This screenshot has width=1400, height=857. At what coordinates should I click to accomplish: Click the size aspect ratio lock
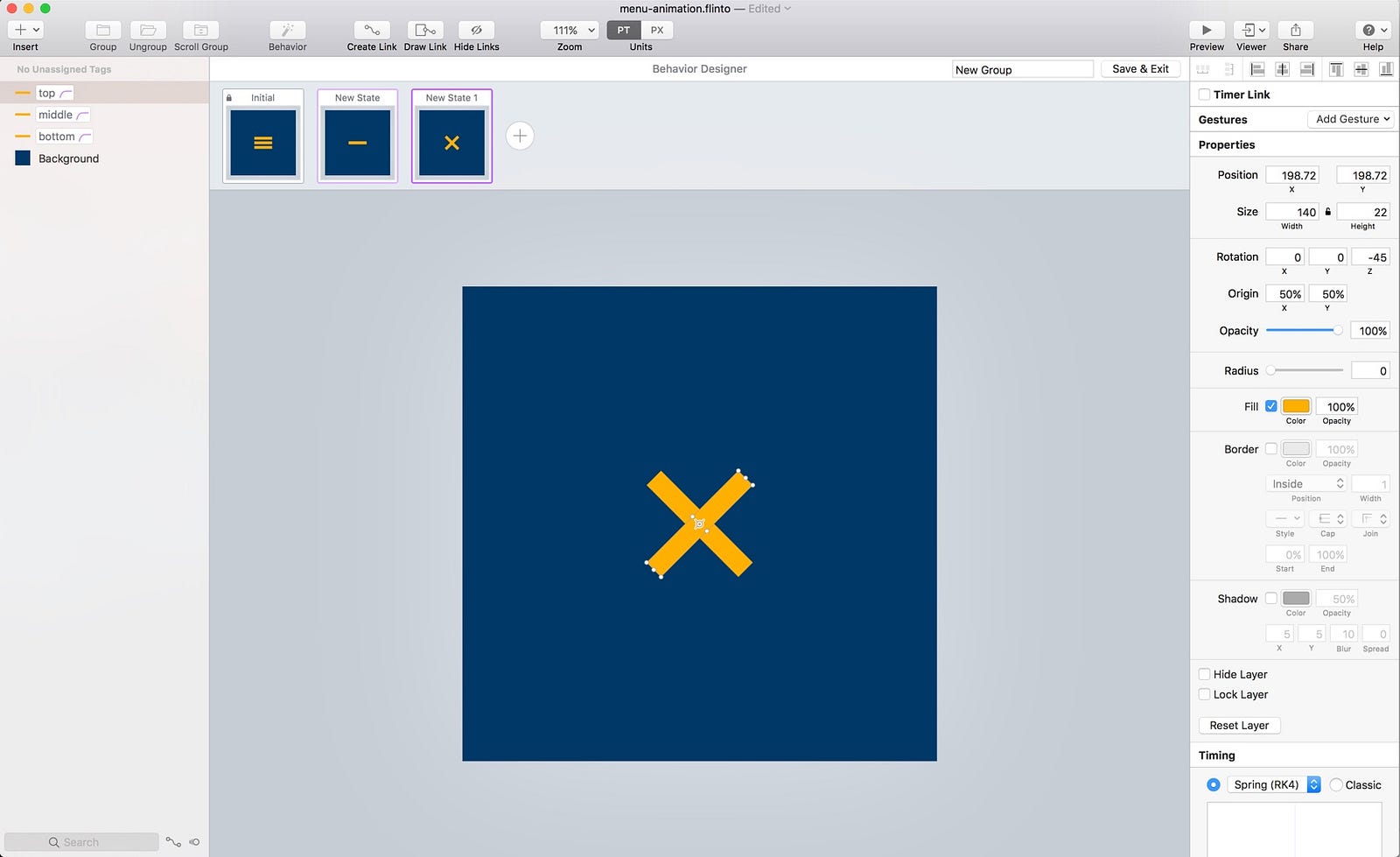click(1327, 212)
